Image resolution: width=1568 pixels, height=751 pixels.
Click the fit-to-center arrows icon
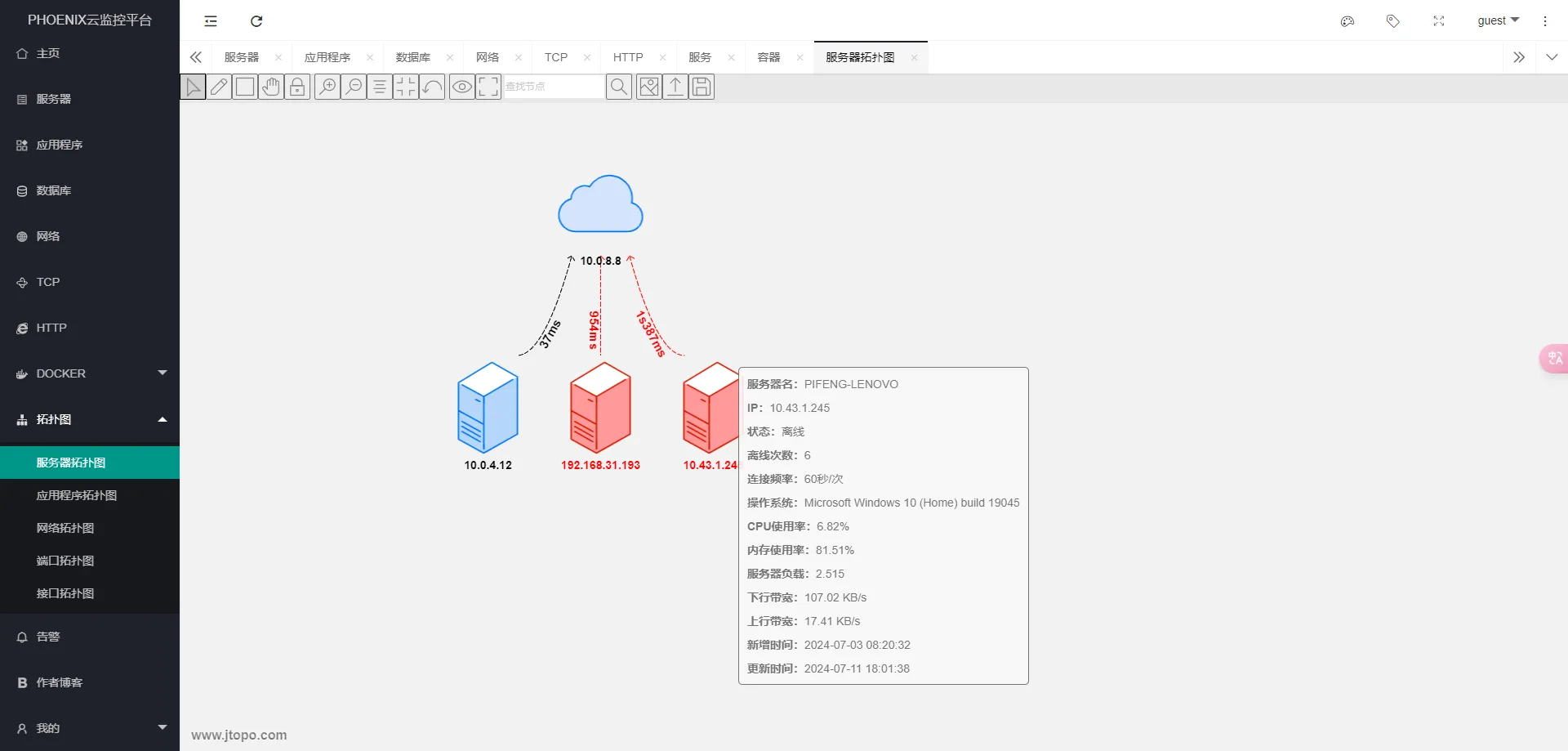point(406,87)
